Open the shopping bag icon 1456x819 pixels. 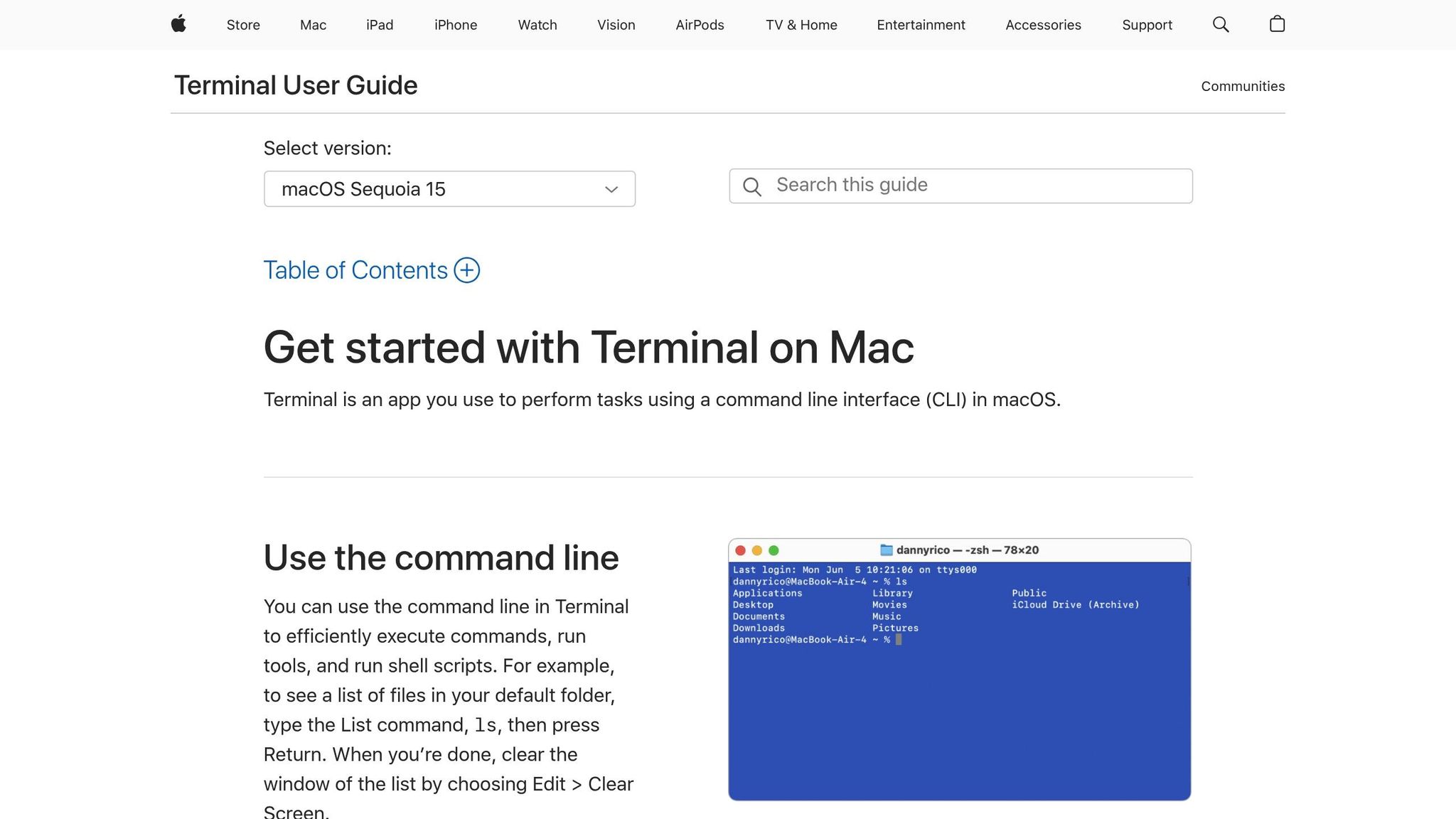1277,24
